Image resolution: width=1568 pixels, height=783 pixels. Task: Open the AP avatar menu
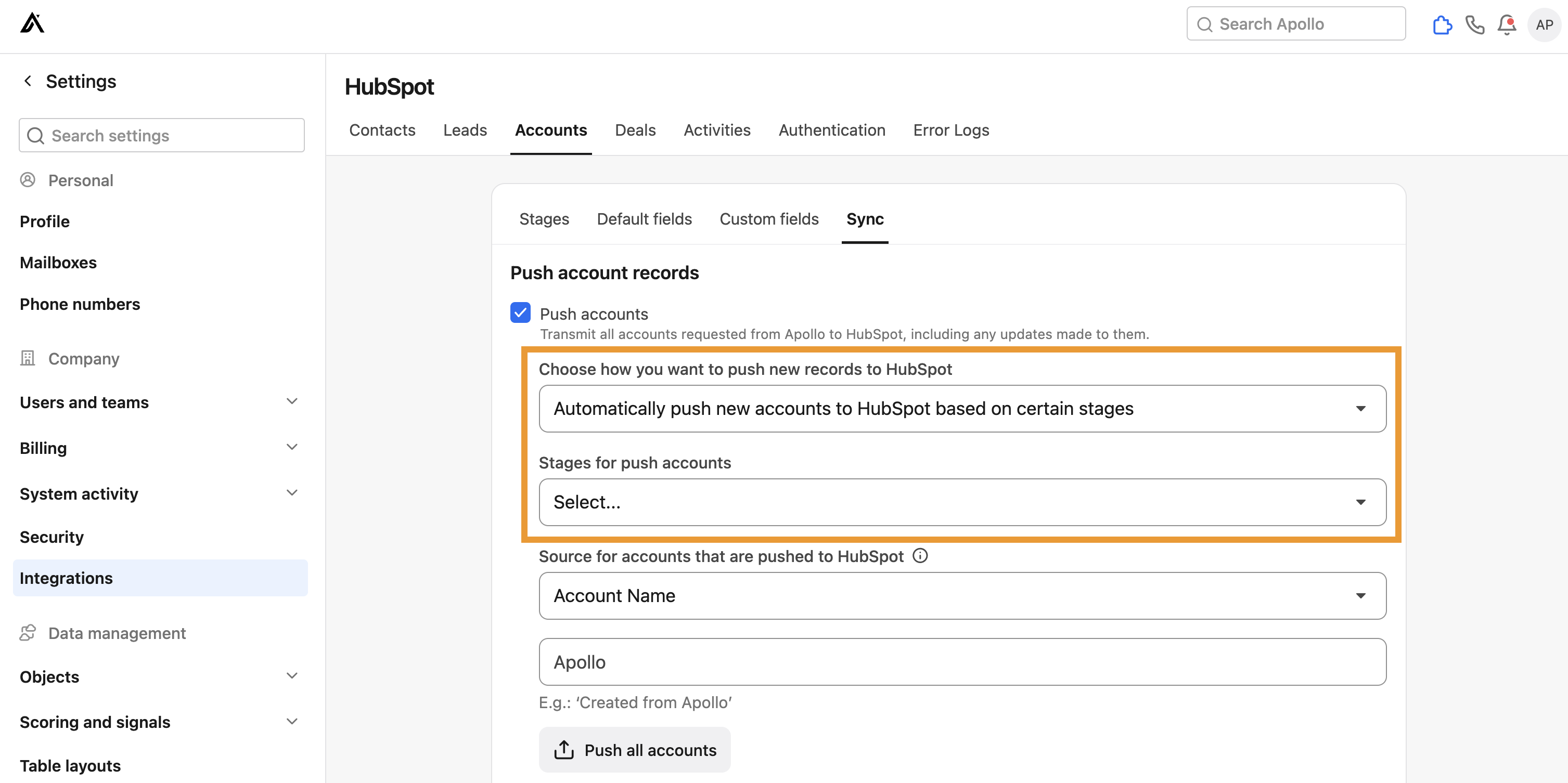(1544, 25)
